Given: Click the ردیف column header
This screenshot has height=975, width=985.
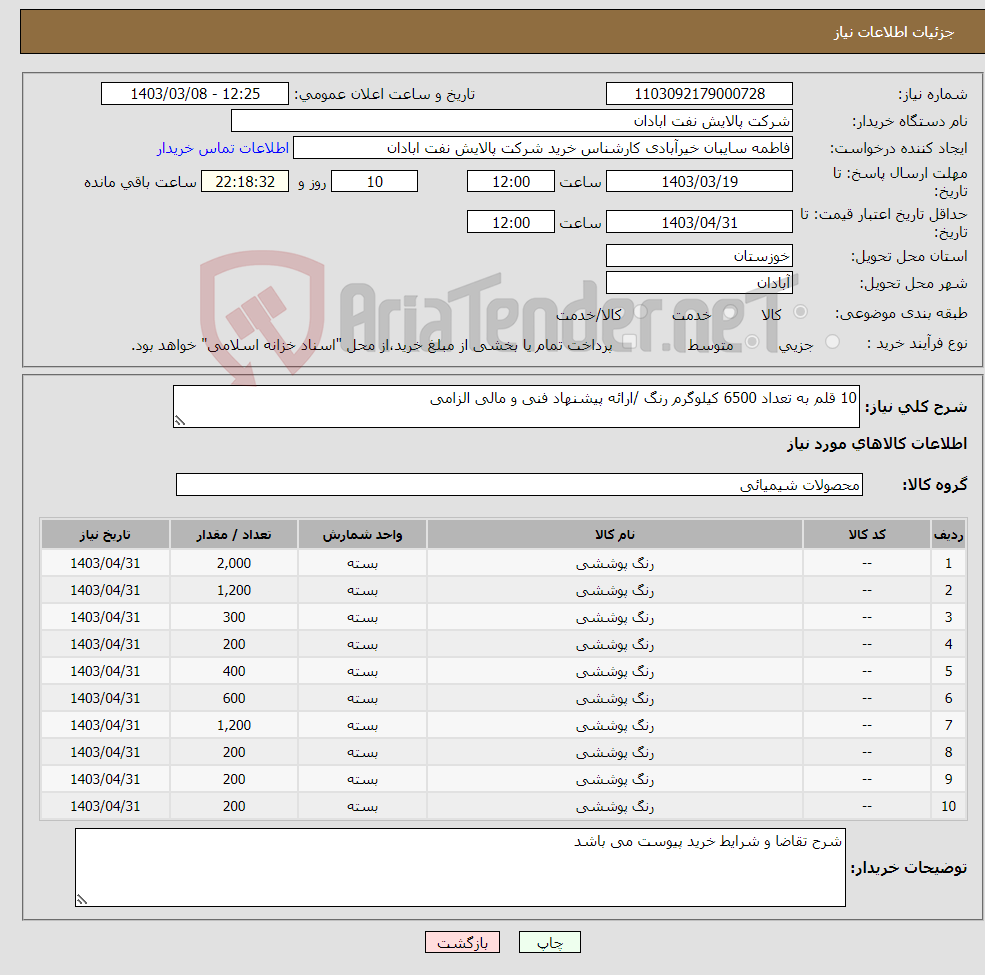Looking at the screenshot, I should [948, 535].
